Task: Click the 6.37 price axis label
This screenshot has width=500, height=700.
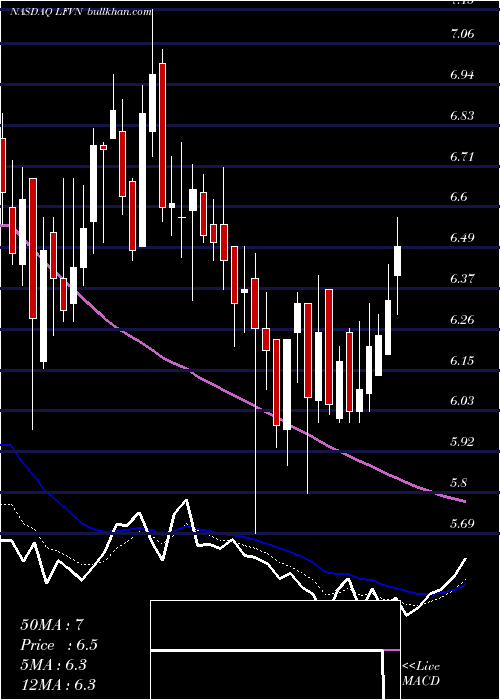Action: pyautogui.click(x=462, y=279)
